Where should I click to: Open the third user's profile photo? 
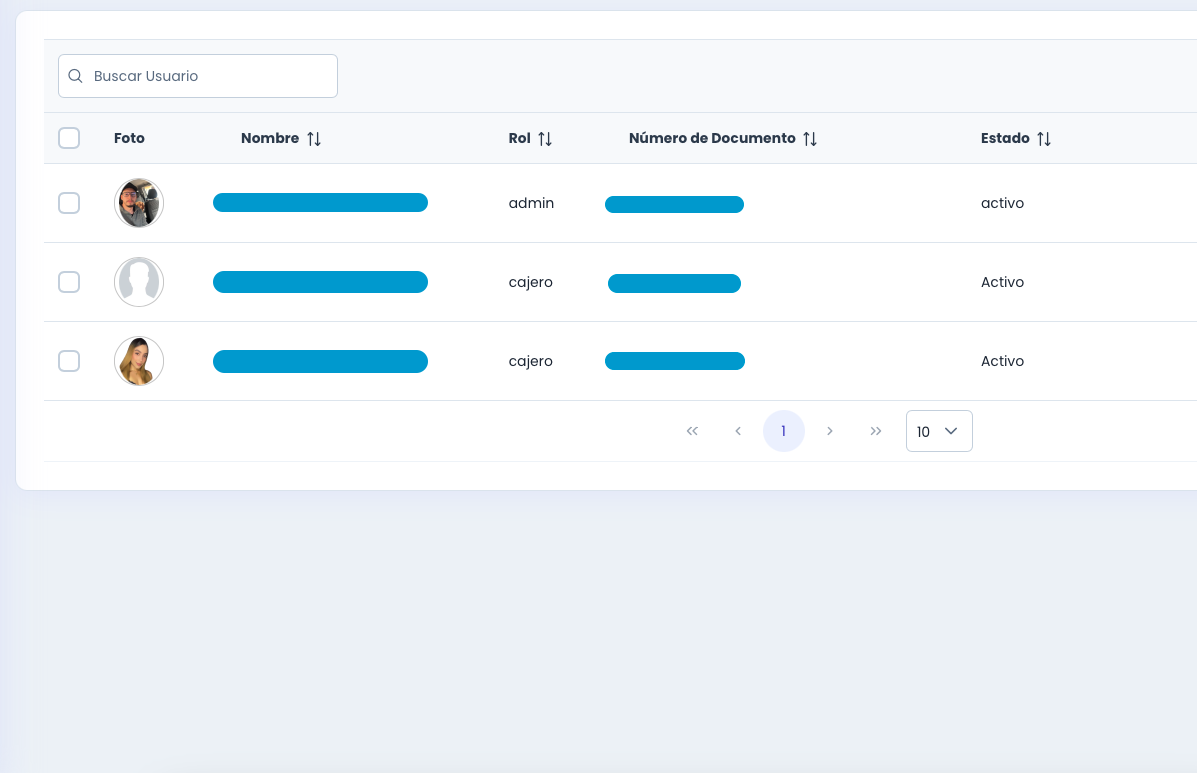tap(139, 361)
